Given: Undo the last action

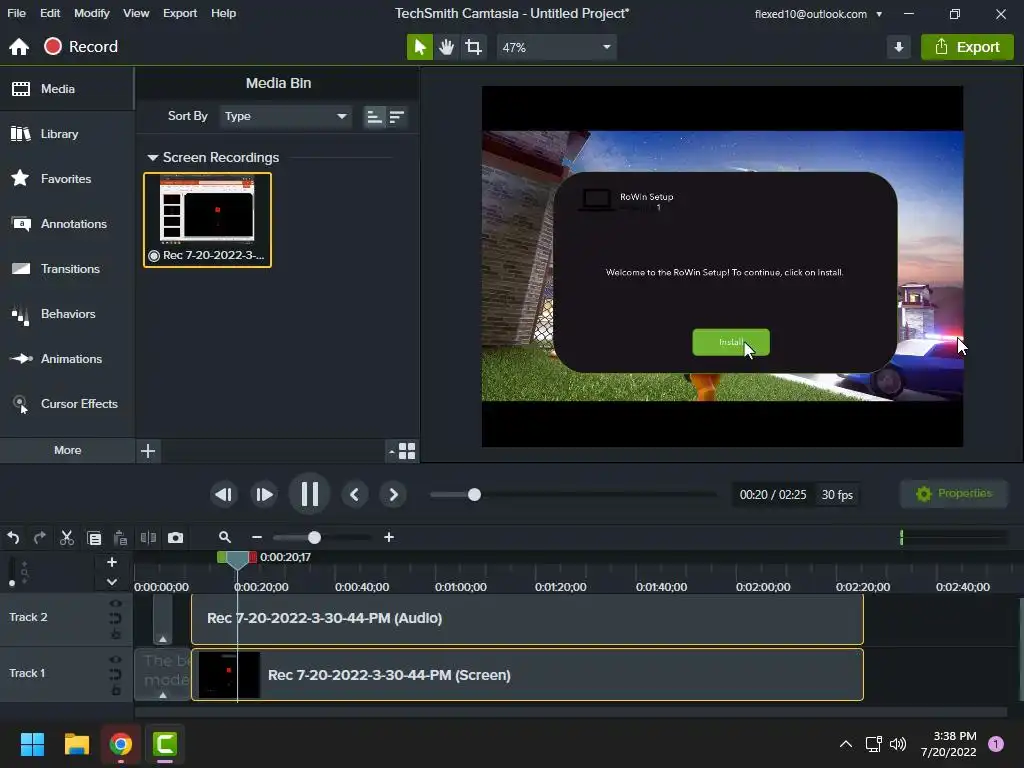Looking at the screenshot, I should click(13, 537).
